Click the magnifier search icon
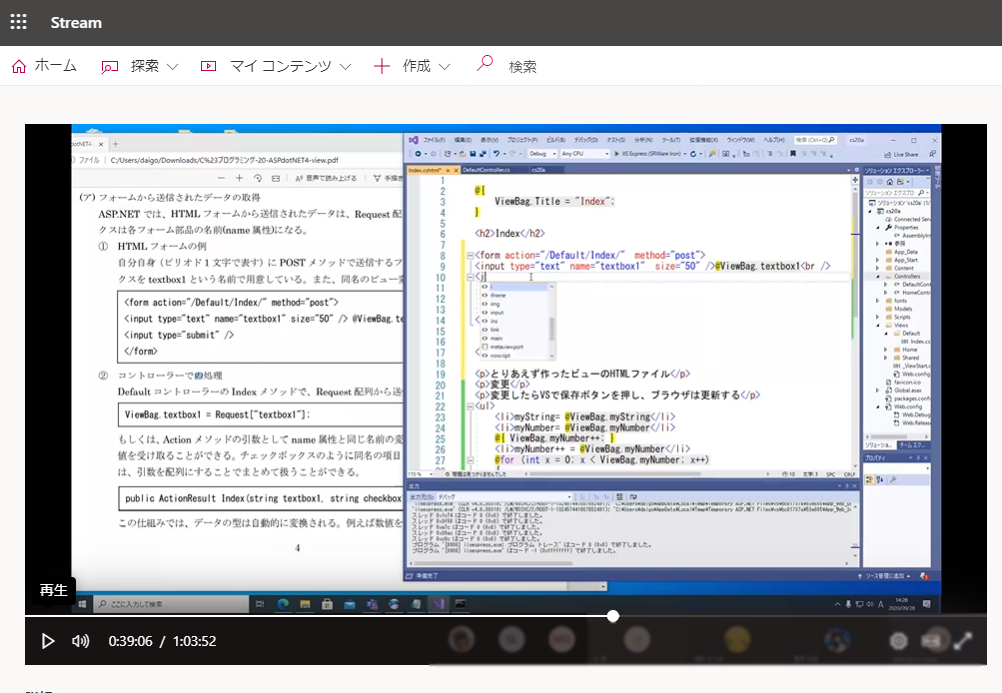1002x693 pixels. [x=484, y=65]
